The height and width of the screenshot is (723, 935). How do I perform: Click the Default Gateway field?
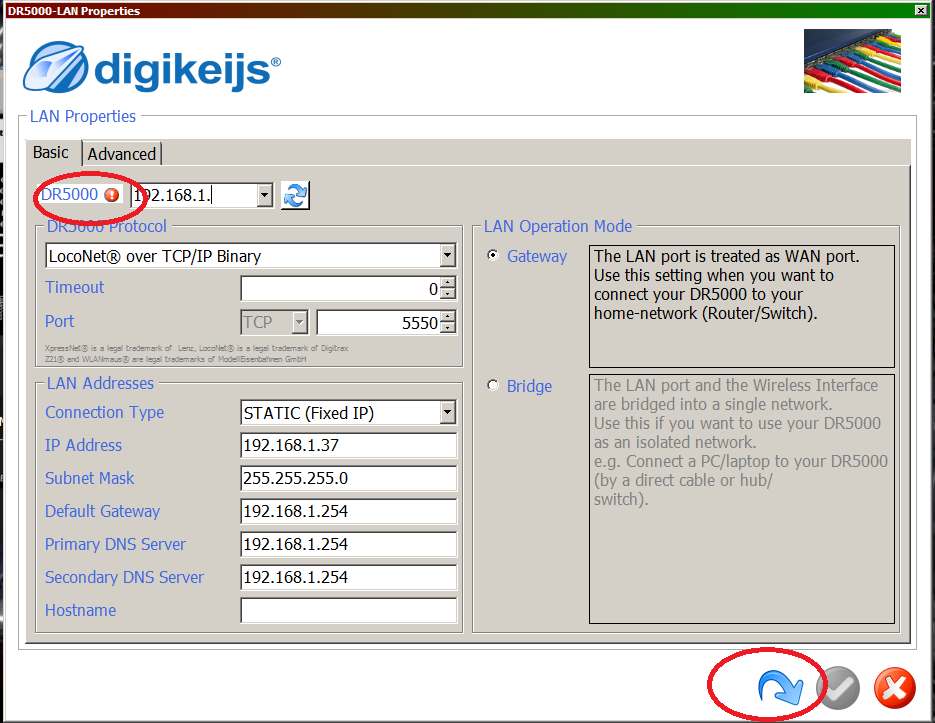(x=349, y=511)
